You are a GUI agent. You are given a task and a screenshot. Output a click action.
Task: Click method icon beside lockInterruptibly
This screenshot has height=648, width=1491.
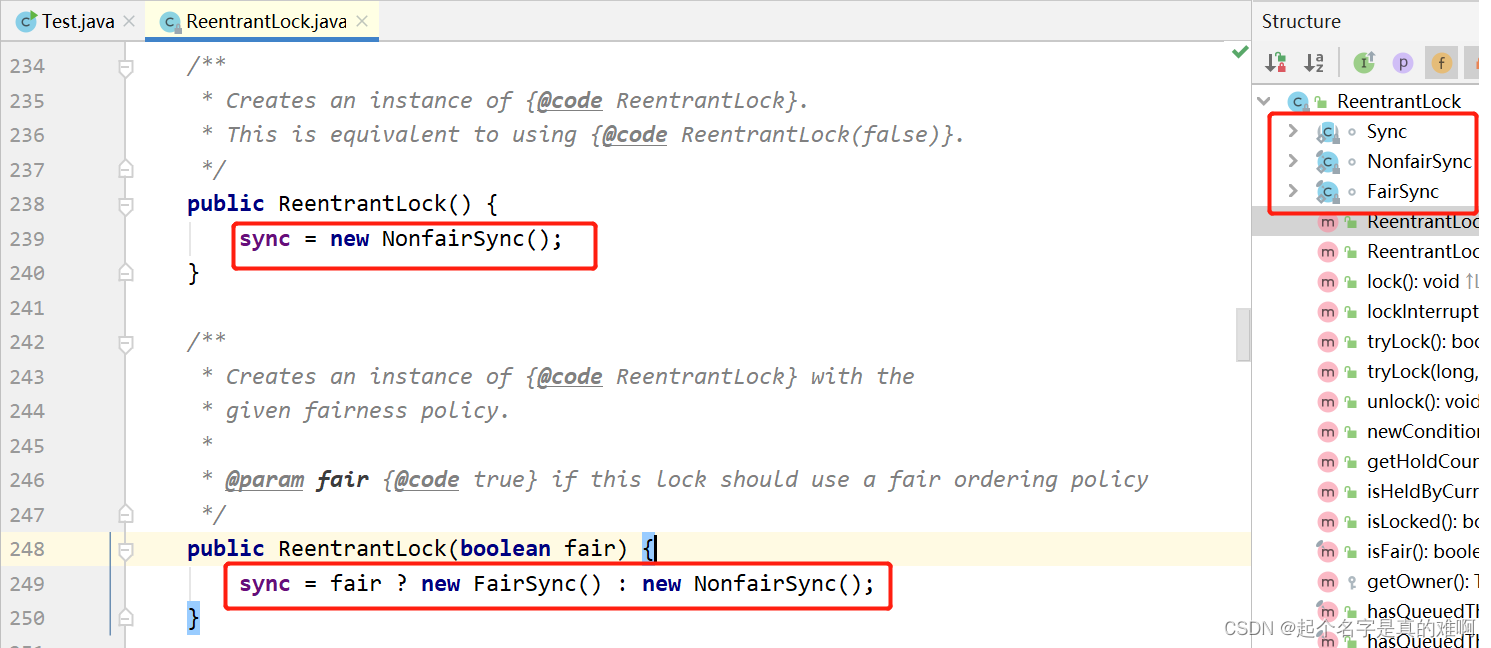point(1328,311)
